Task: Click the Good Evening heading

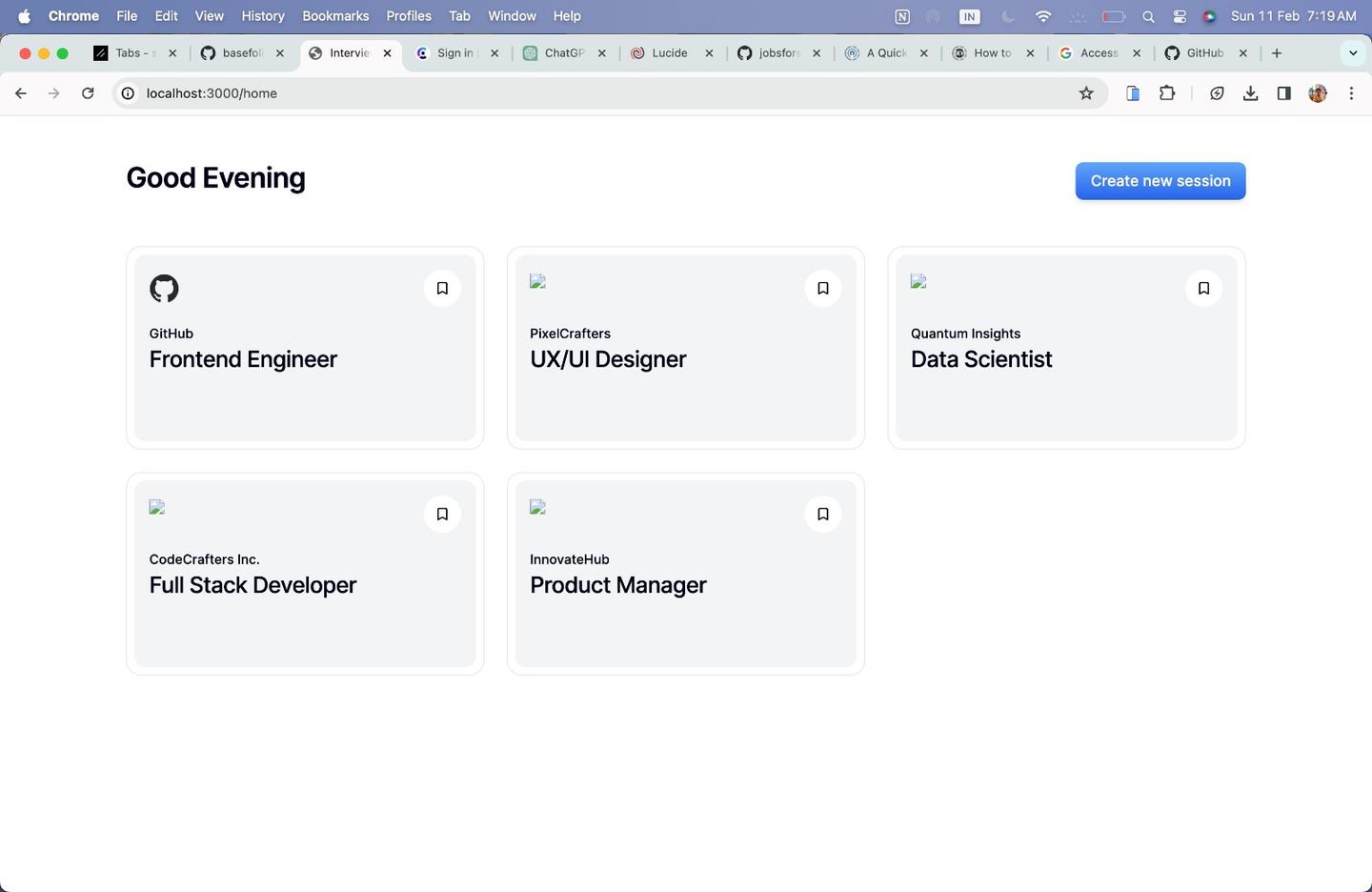Action: [216, 178]
